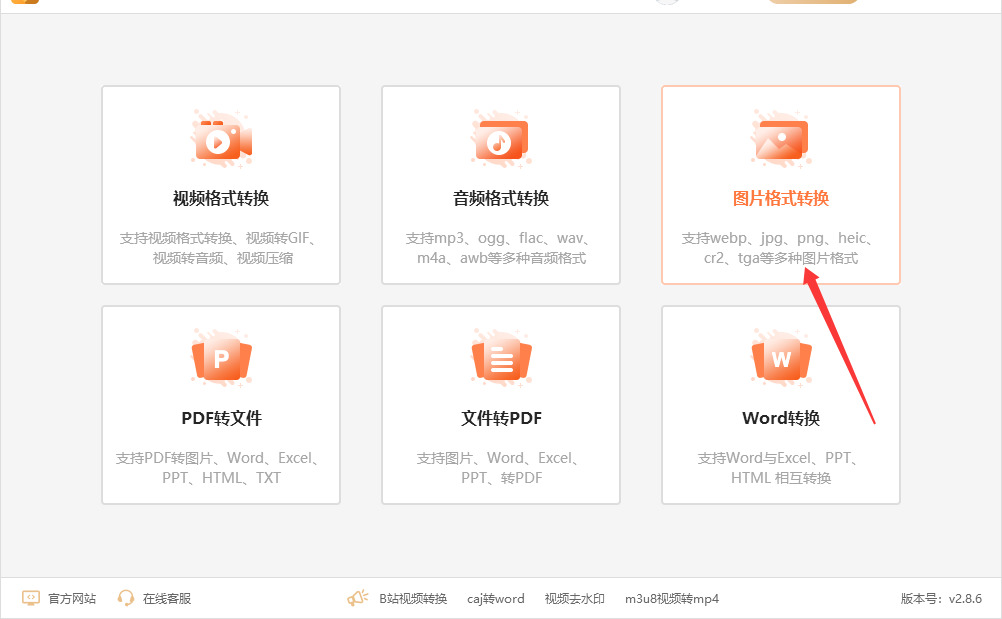Open the 官方网站 monitor icon
Image resolution: width=1002 pixels, height=619 pixels.
(x=31, y=598)
